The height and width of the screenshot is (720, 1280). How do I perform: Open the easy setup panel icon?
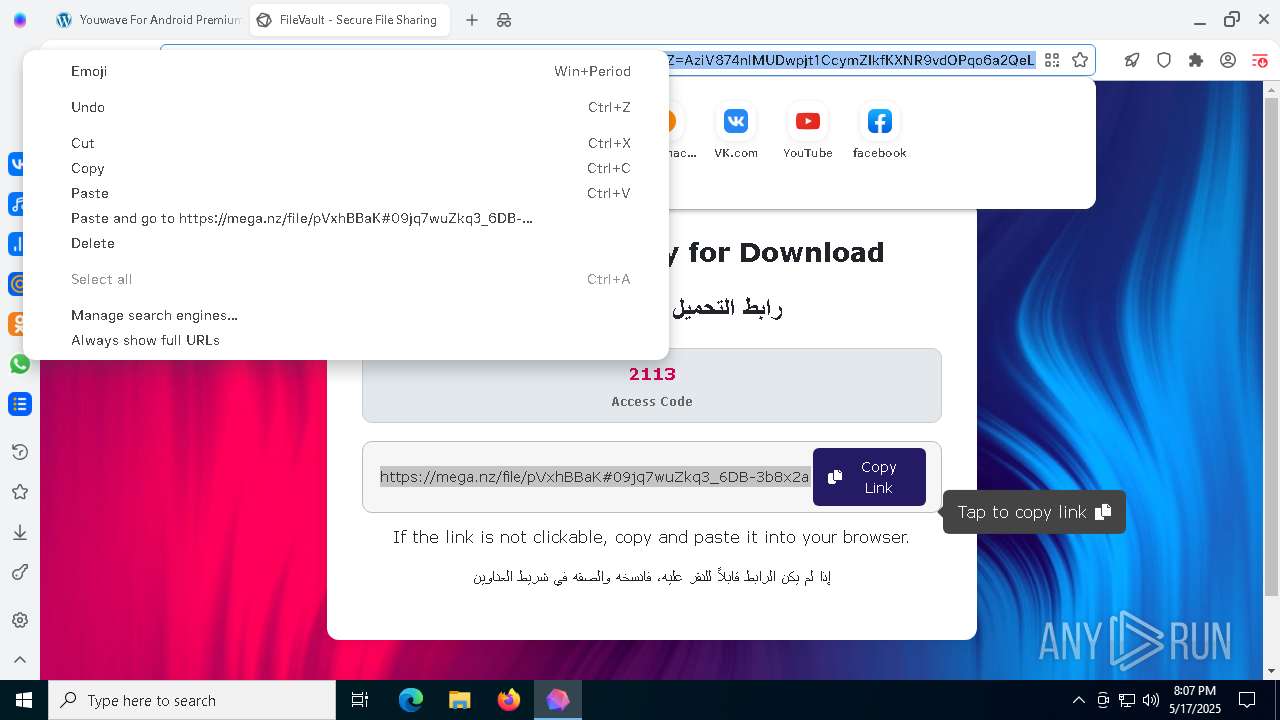pos(1260,60)
